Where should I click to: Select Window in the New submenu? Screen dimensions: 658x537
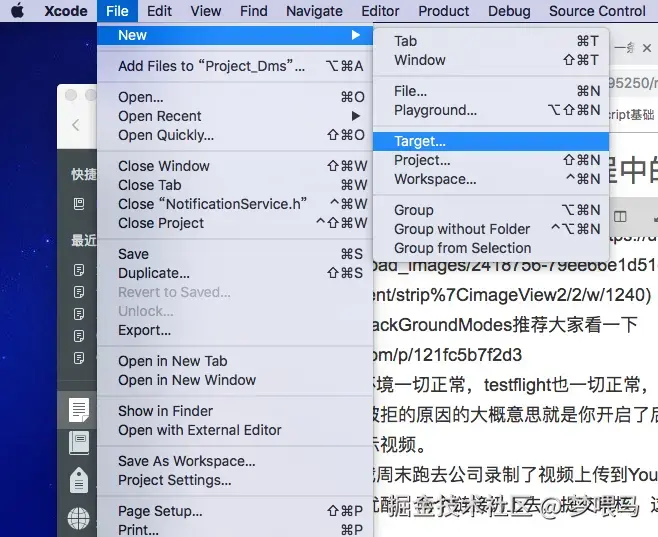491,60
